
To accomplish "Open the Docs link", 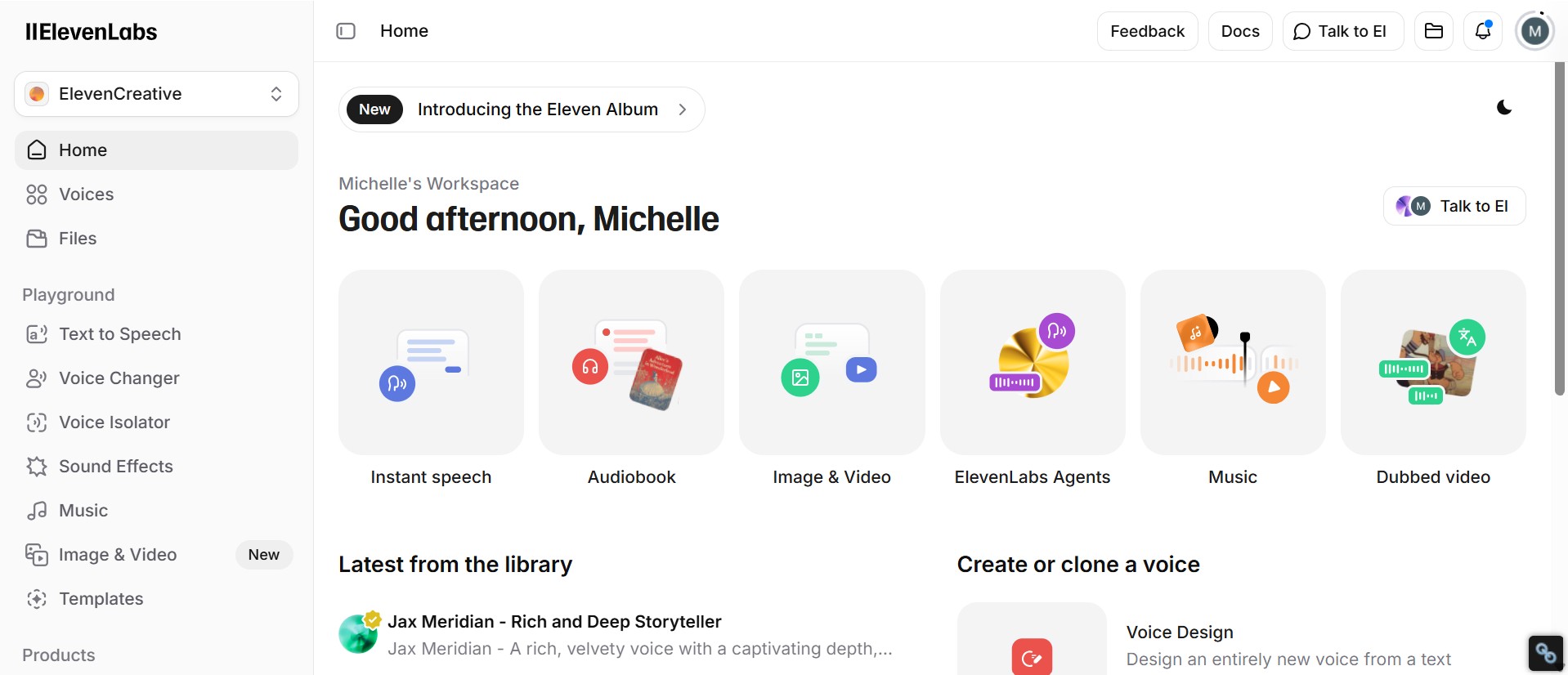I will (x=1240, y=31).
